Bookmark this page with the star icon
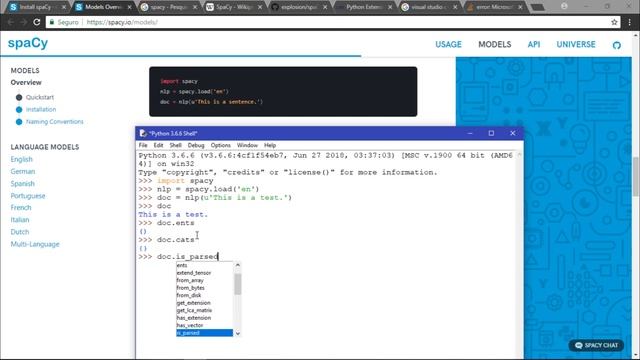This screenshot has width=640, height=360. coord(614,22)
